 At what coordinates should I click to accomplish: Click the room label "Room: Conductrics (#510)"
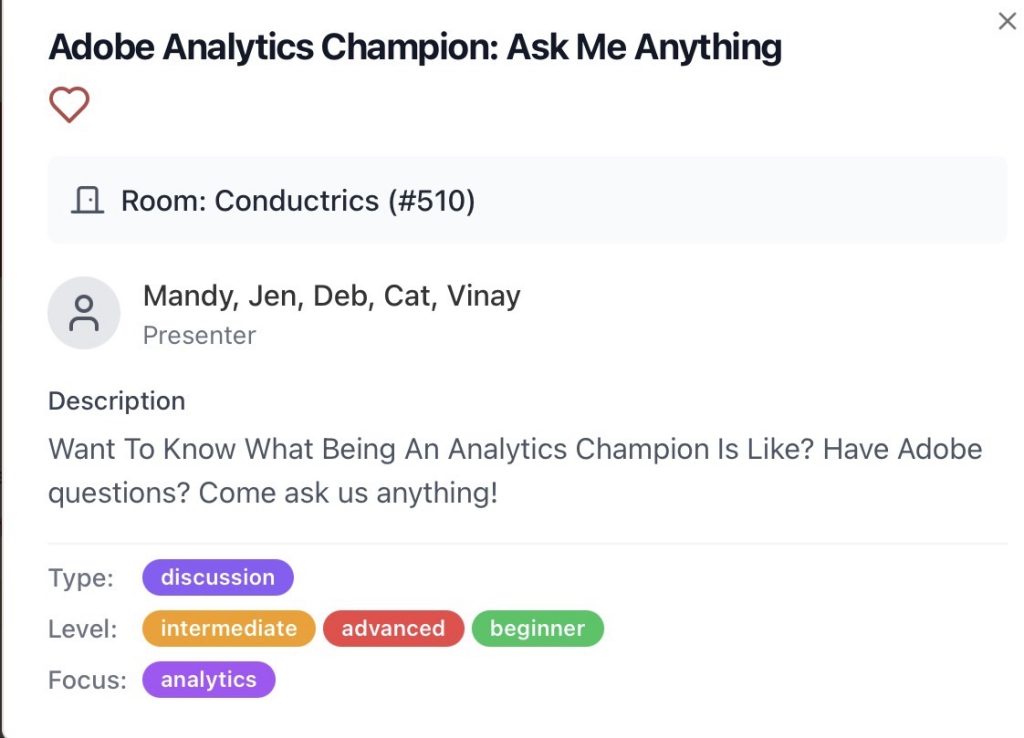297,201
